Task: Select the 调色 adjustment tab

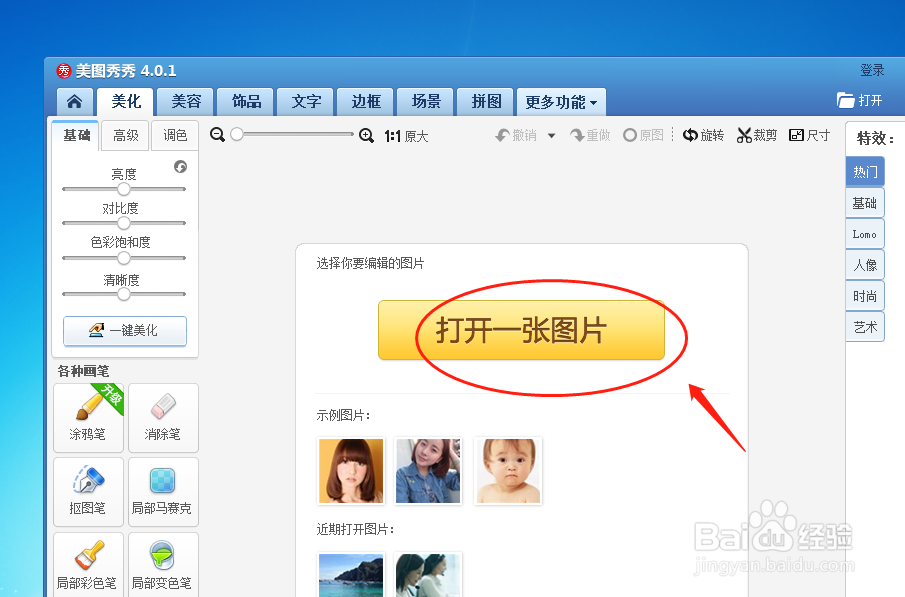Action: (x=175, y=136)
